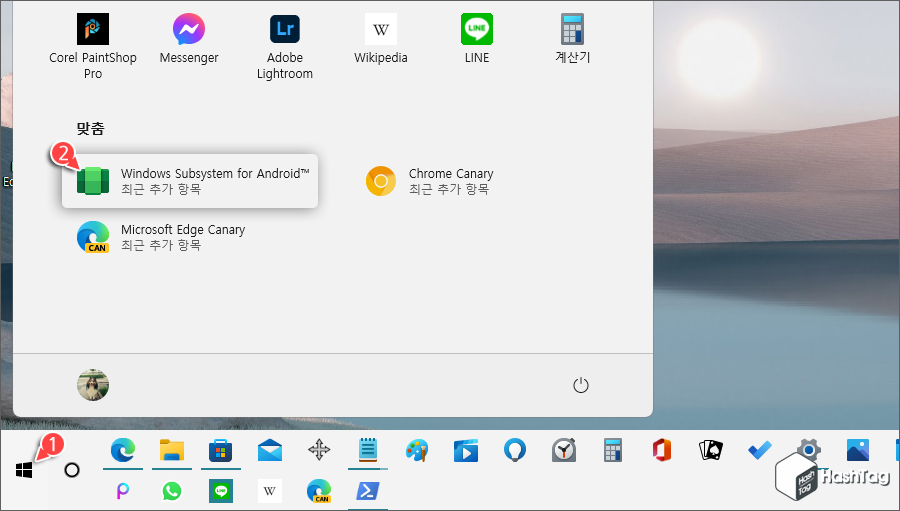Open Adobe Lightroom pinned app
This screenshot has height=511, width=900.
(285, 47)
